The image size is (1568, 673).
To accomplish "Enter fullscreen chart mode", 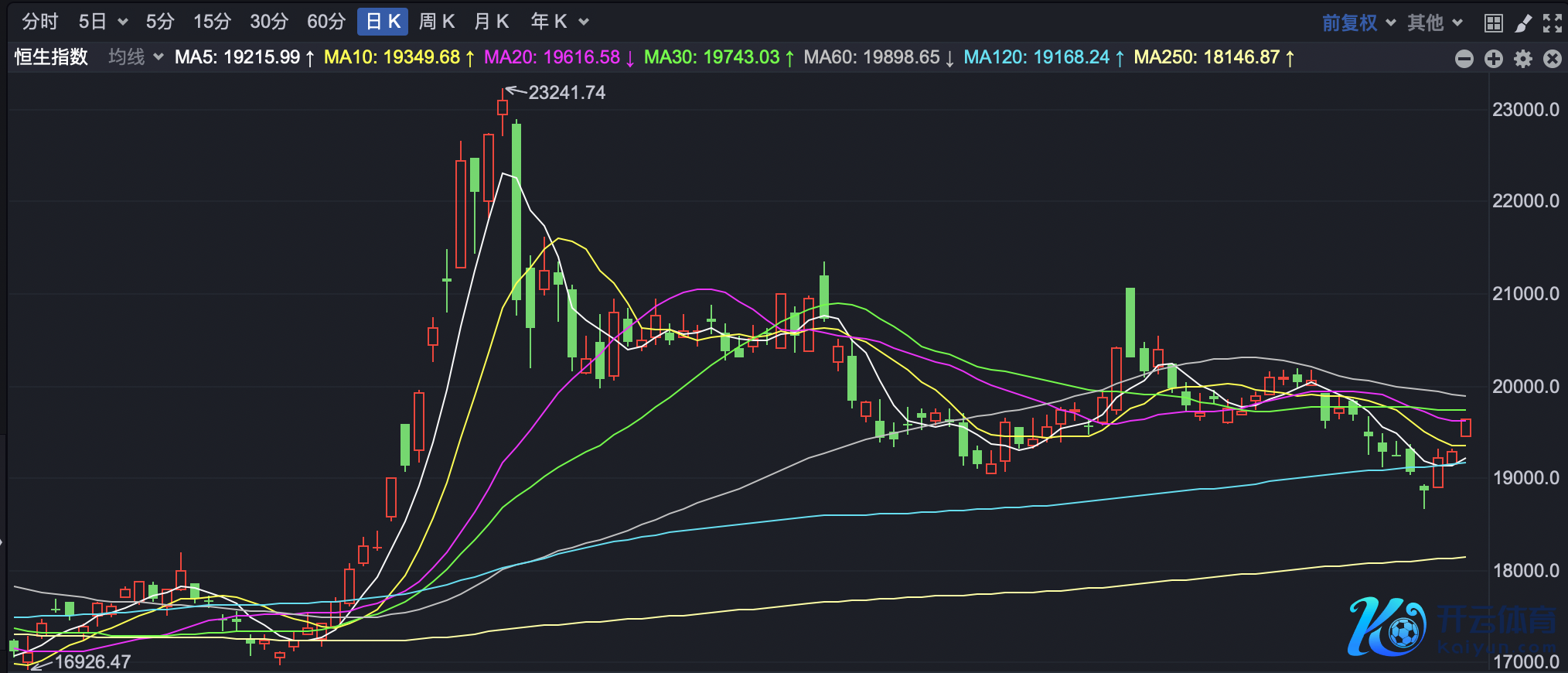I will click(1552, 23).
